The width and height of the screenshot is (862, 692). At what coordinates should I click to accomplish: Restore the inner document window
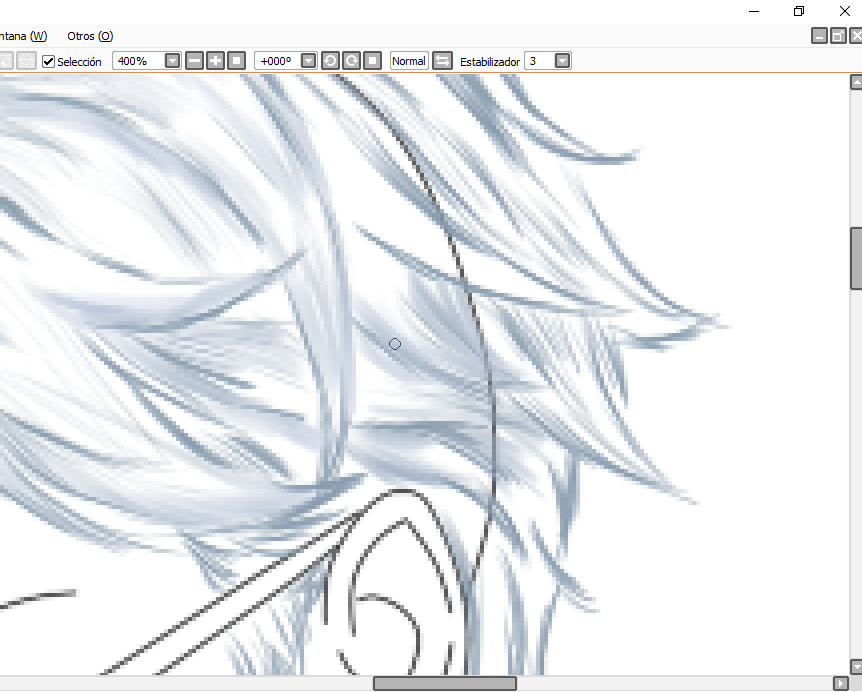click(x=838, y=36)
